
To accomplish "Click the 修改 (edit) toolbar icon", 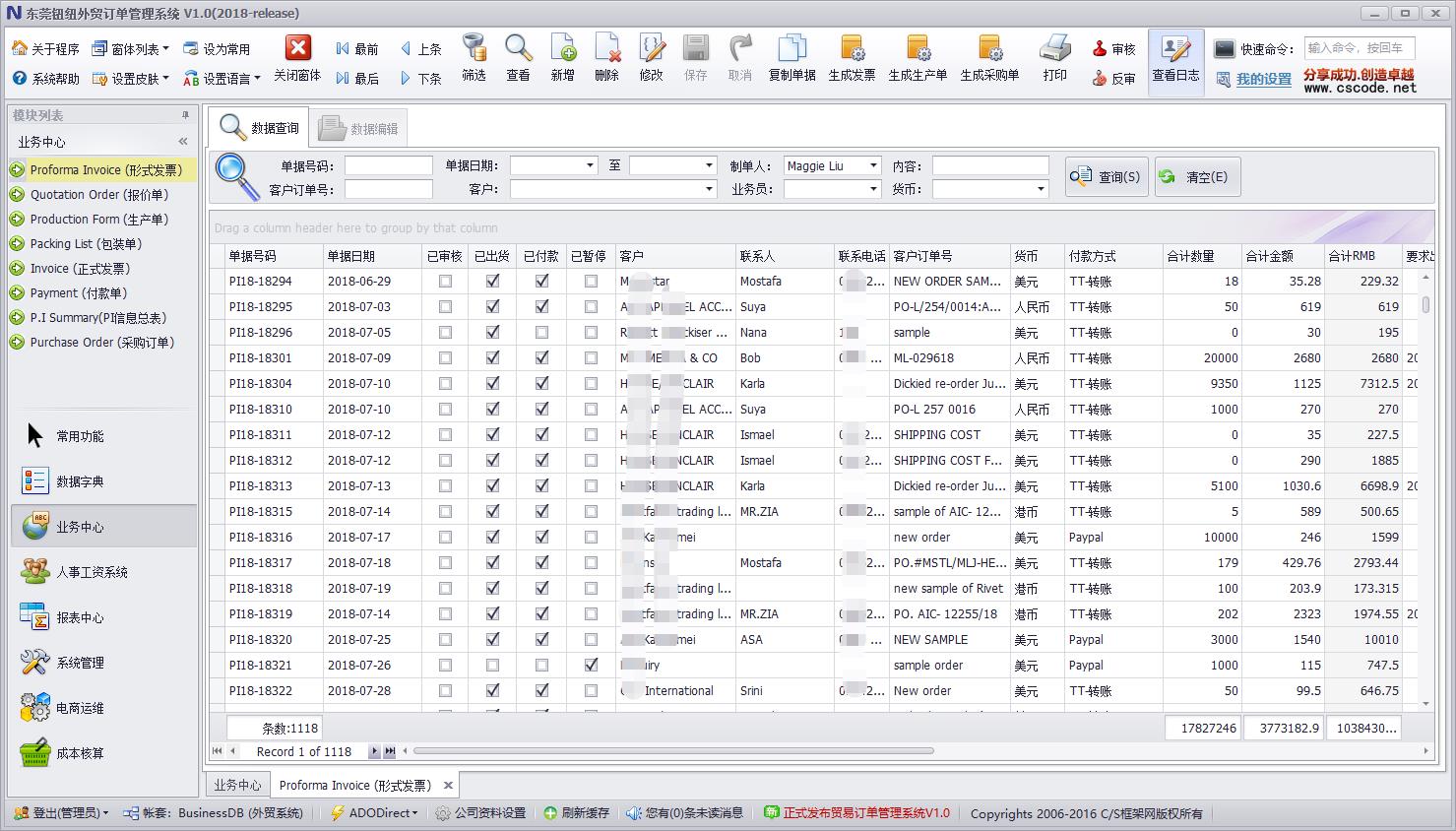I will 651,49.
